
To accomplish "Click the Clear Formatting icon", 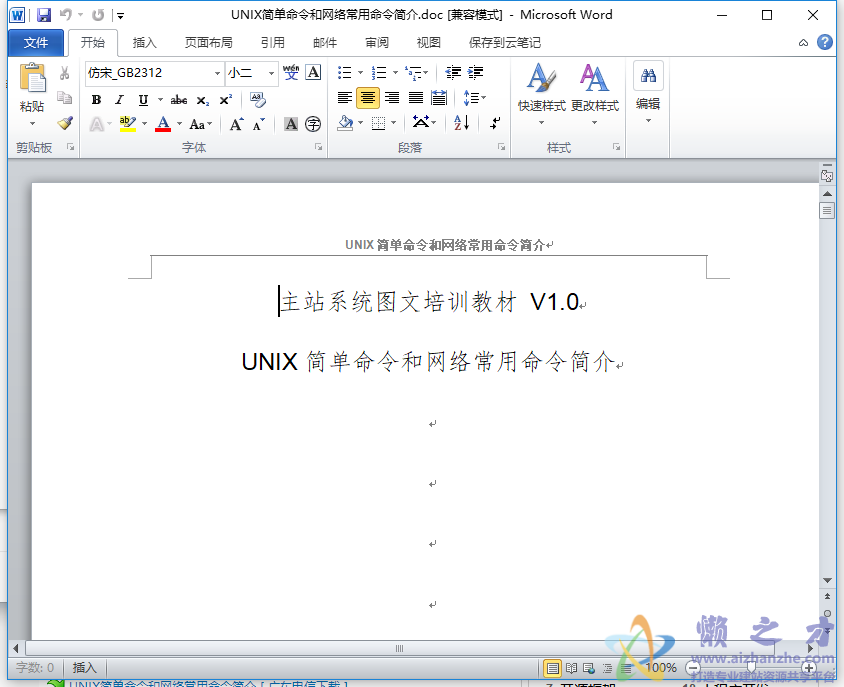I will [x=258, y=100].
